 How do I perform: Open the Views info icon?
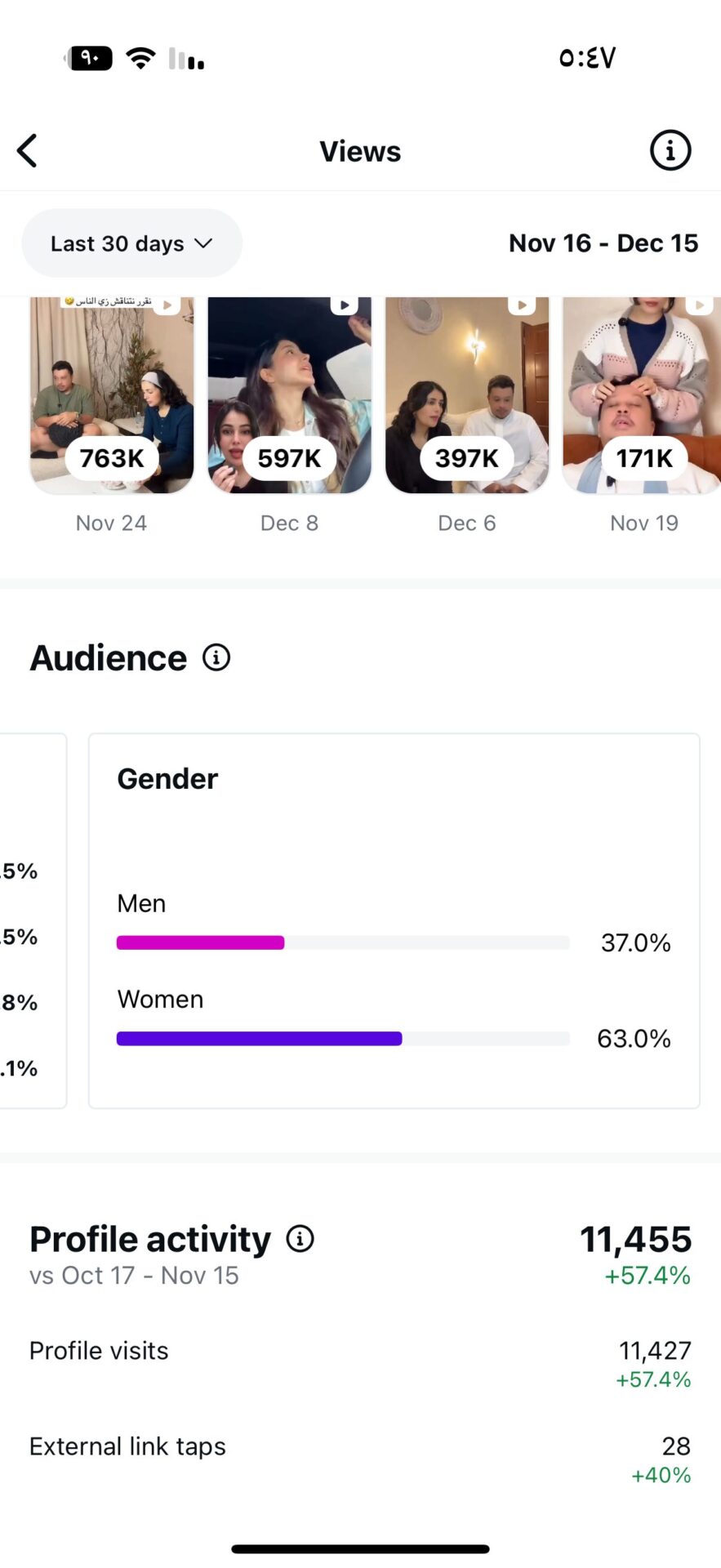pos(670,151)
